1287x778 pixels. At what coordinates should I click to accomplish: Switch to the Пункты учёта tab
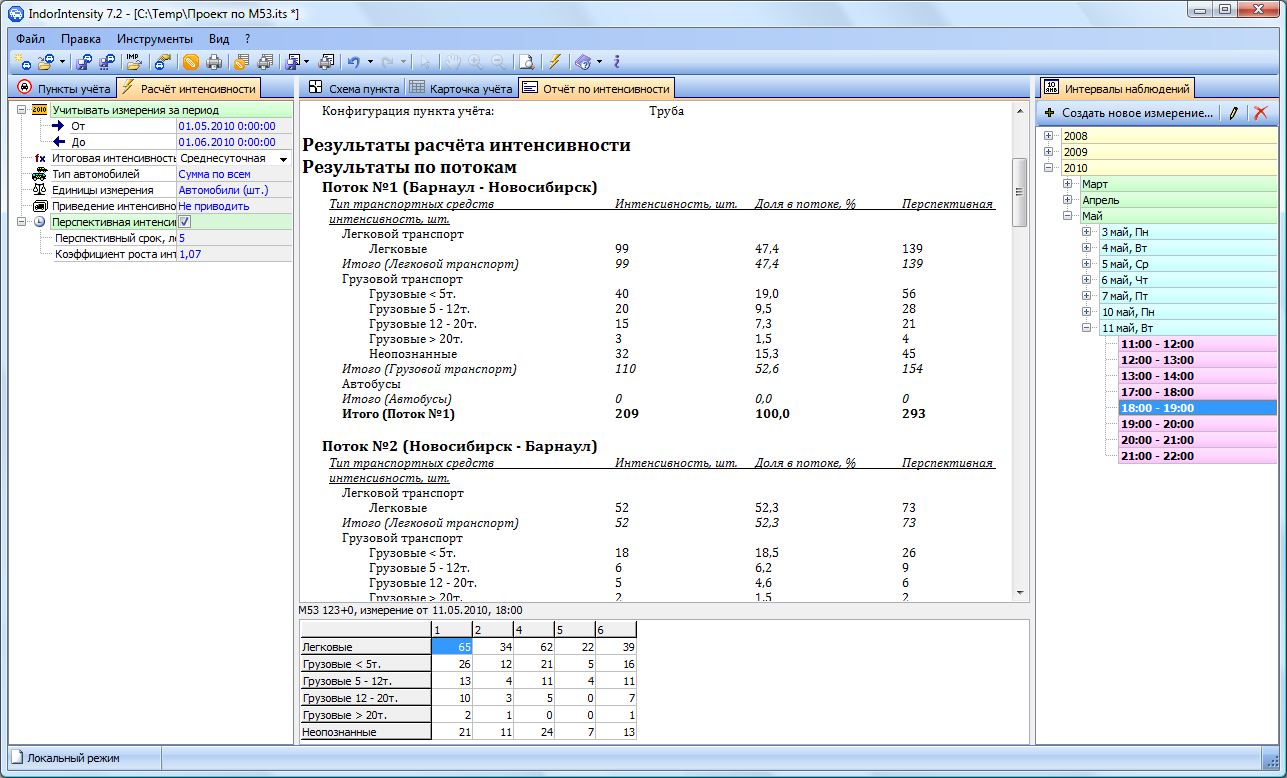point(63,88)
